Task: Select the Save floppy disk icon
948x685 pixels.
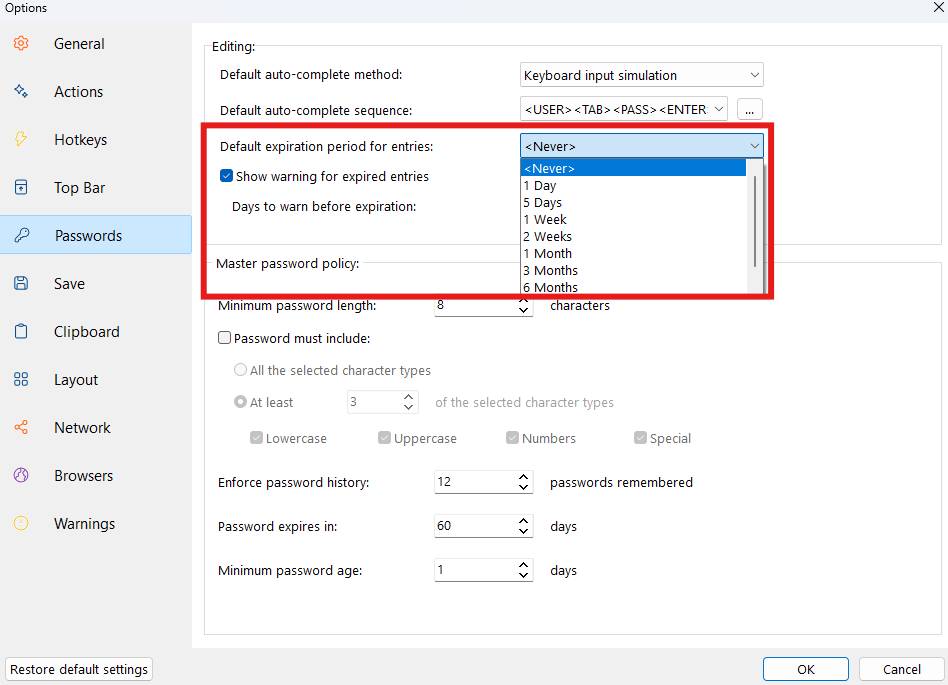Action: click(21, 283)
